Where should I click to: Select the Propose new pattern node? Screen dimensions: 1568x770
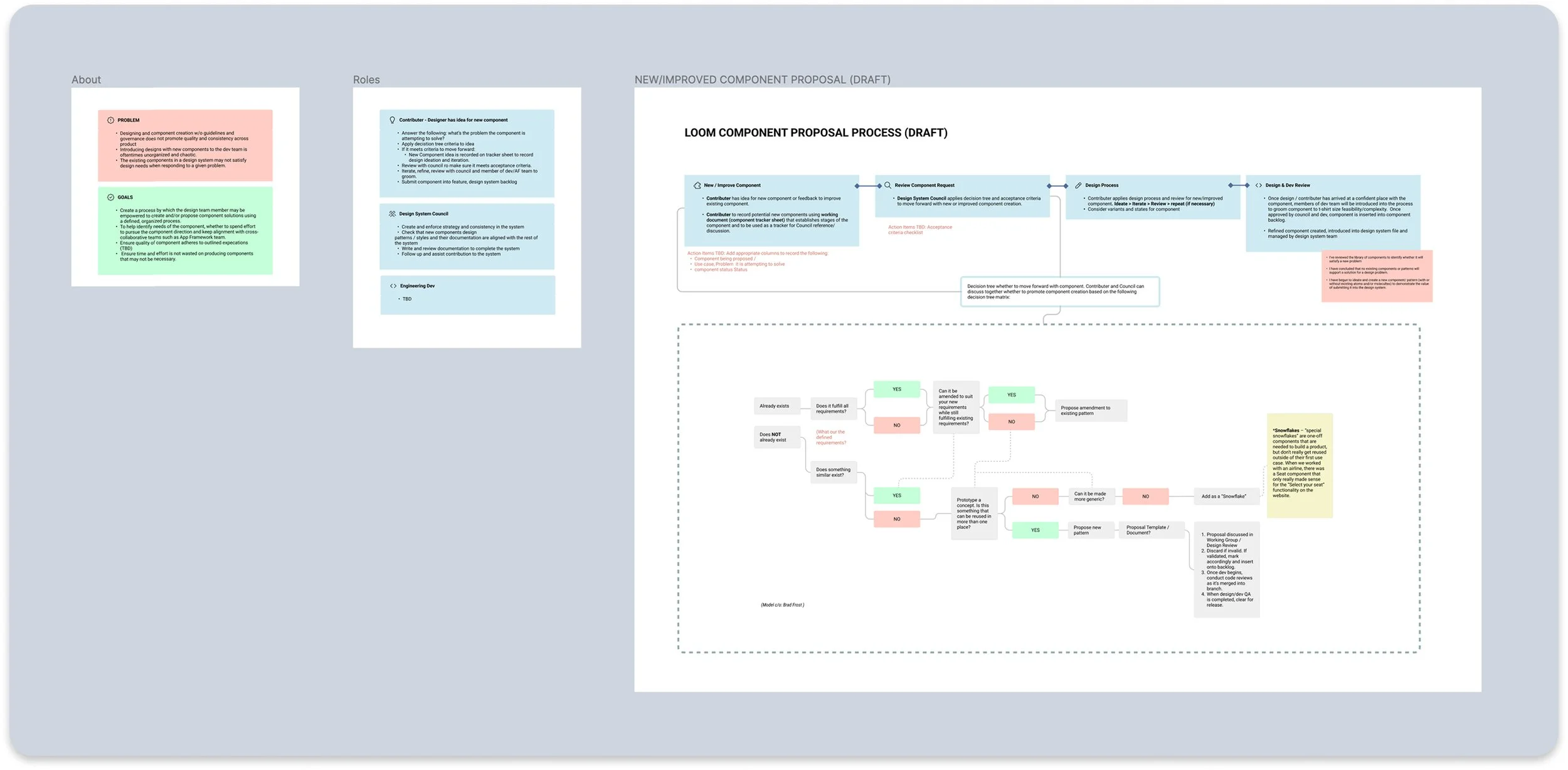[x=1089, y=530]
